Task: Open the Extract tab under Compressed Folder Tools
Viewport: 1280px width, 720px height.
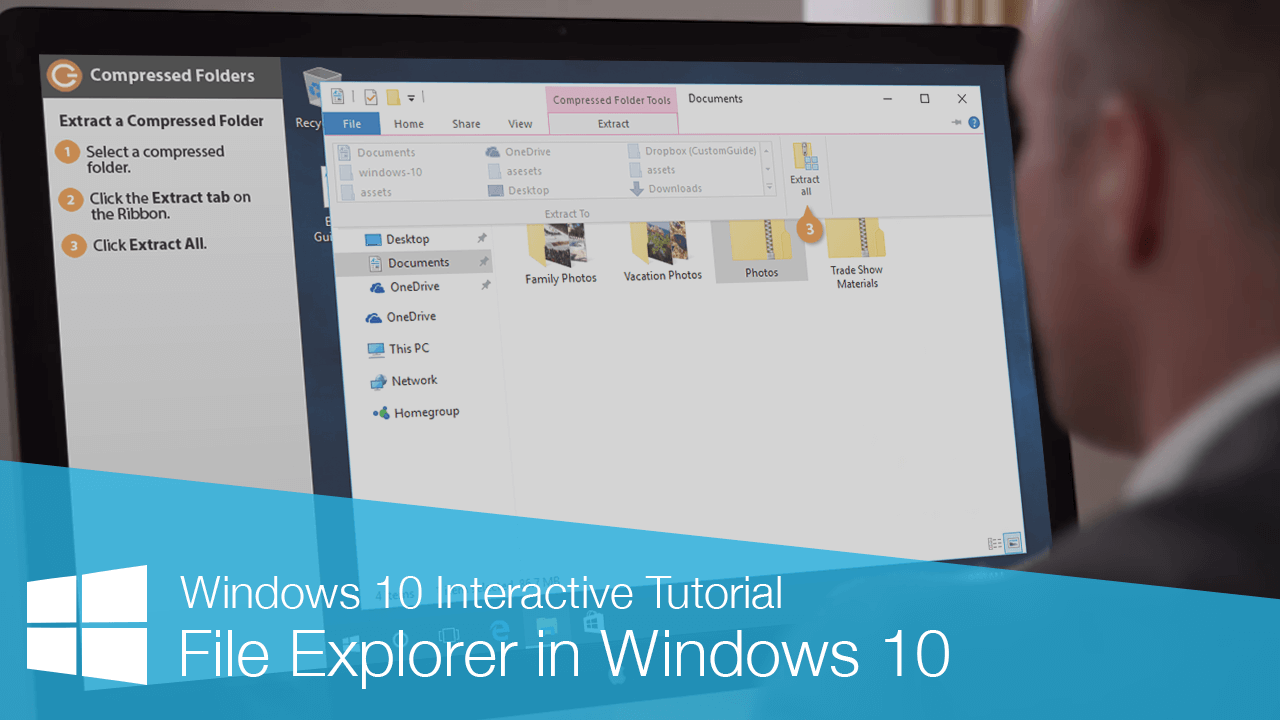Action: coord(612,123)
